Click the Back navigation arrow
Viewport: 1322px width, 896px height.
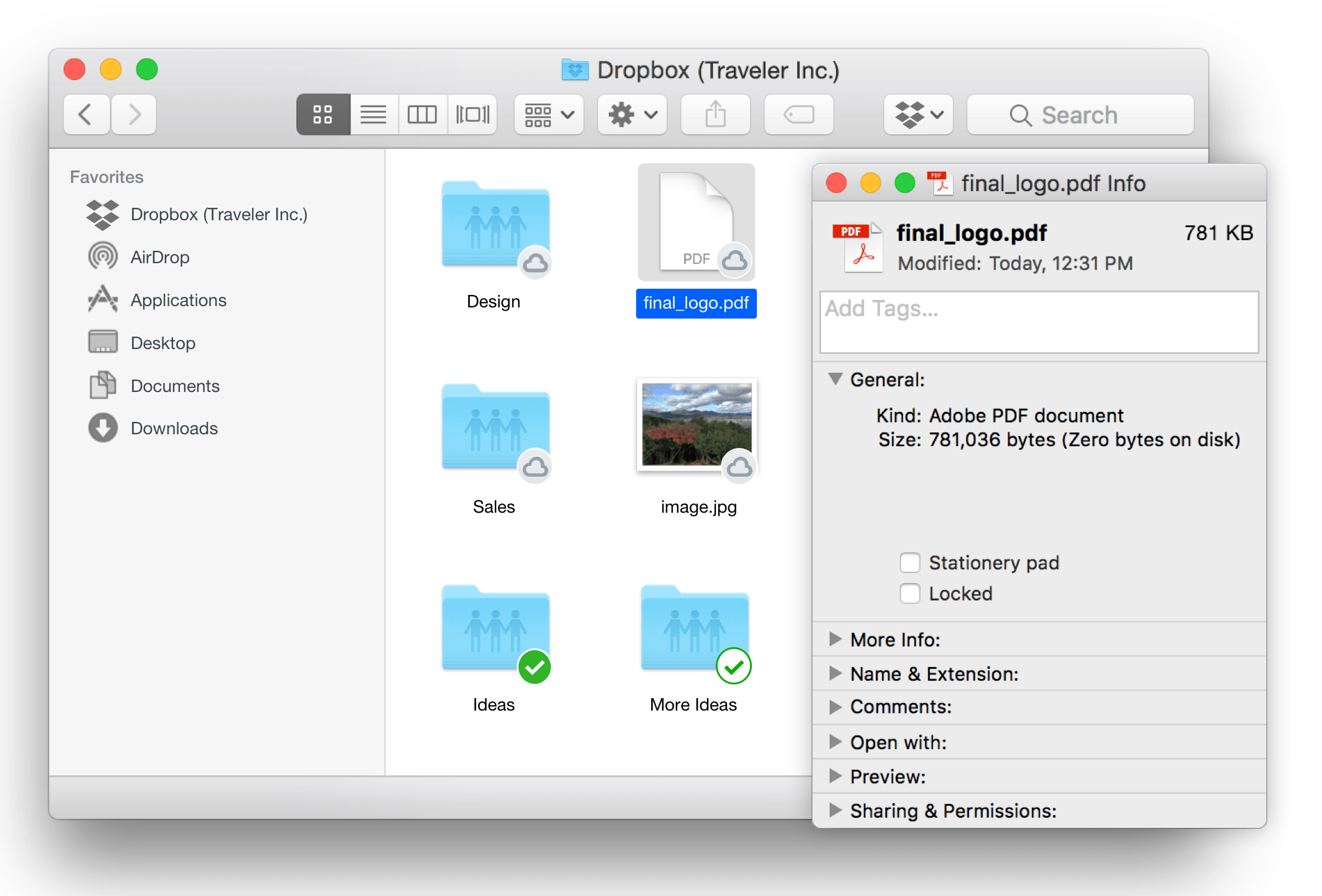(x=86, y=114)
